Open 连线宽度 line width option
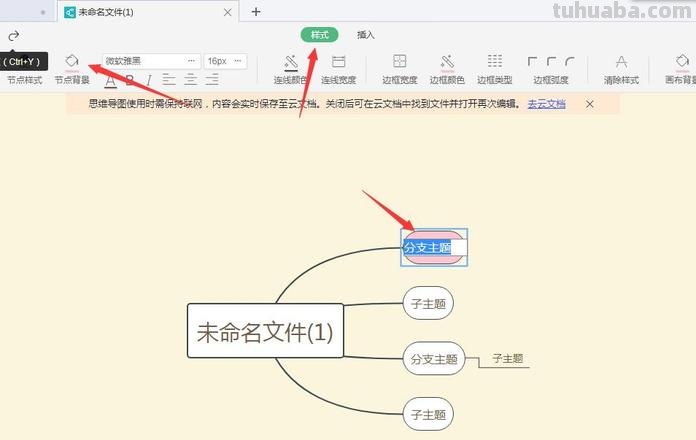696x440 pixels. point(338,69)
